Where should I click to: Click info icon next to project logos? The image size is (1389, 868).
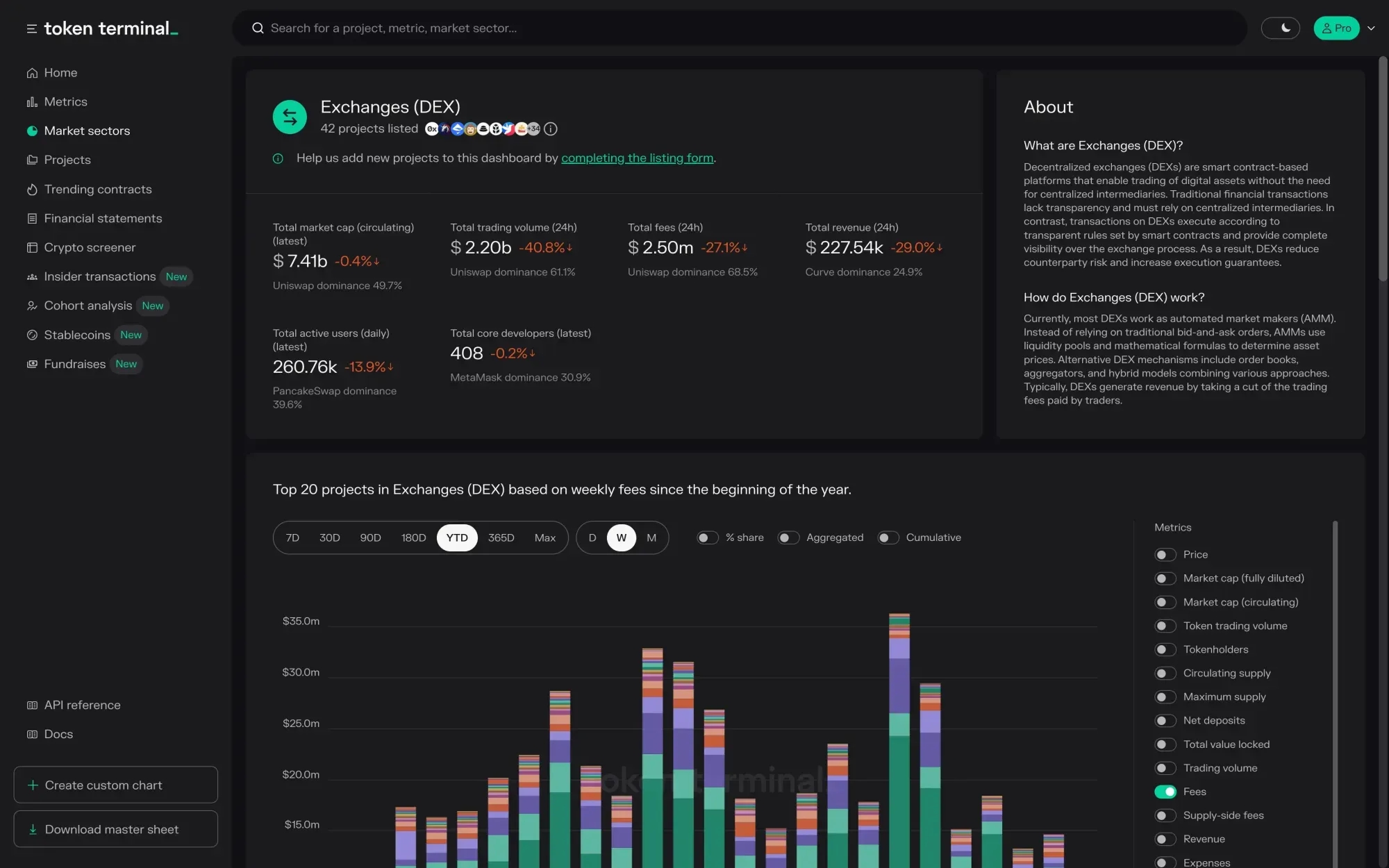[551, 129]
